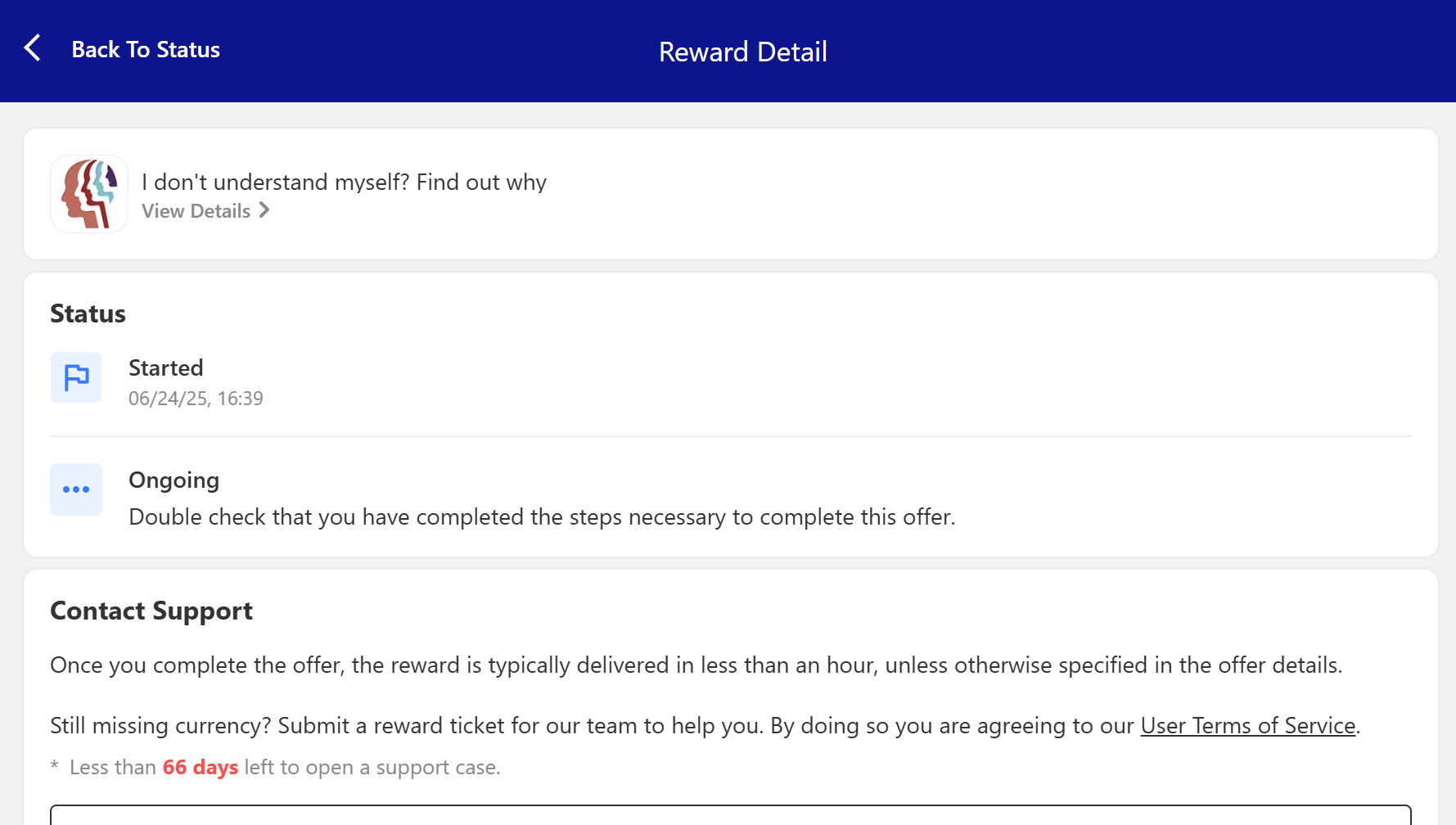This screenshot has width=1456, height=825.
Task: Expand the chevron beside View Details
Action: [264, 210]
